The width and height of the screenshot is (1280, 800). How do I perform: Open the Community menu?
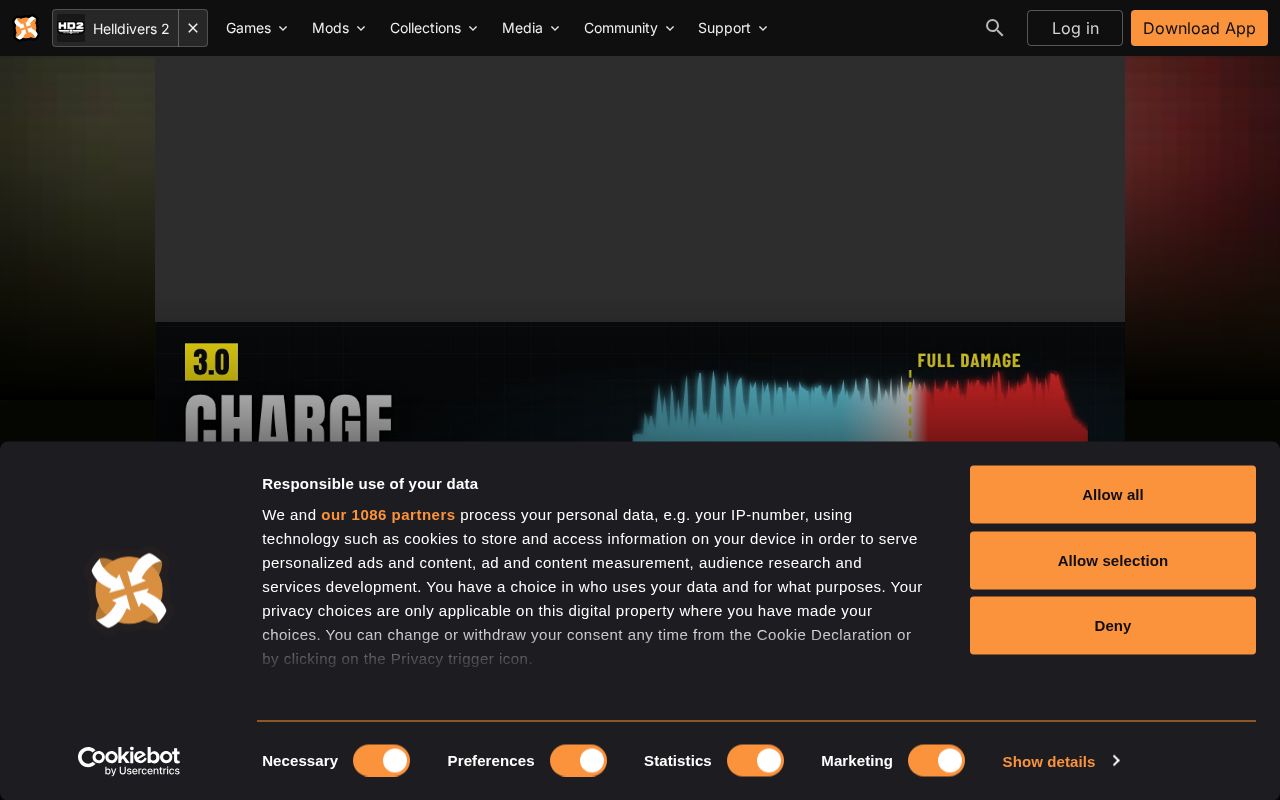(x=629, y=28)
